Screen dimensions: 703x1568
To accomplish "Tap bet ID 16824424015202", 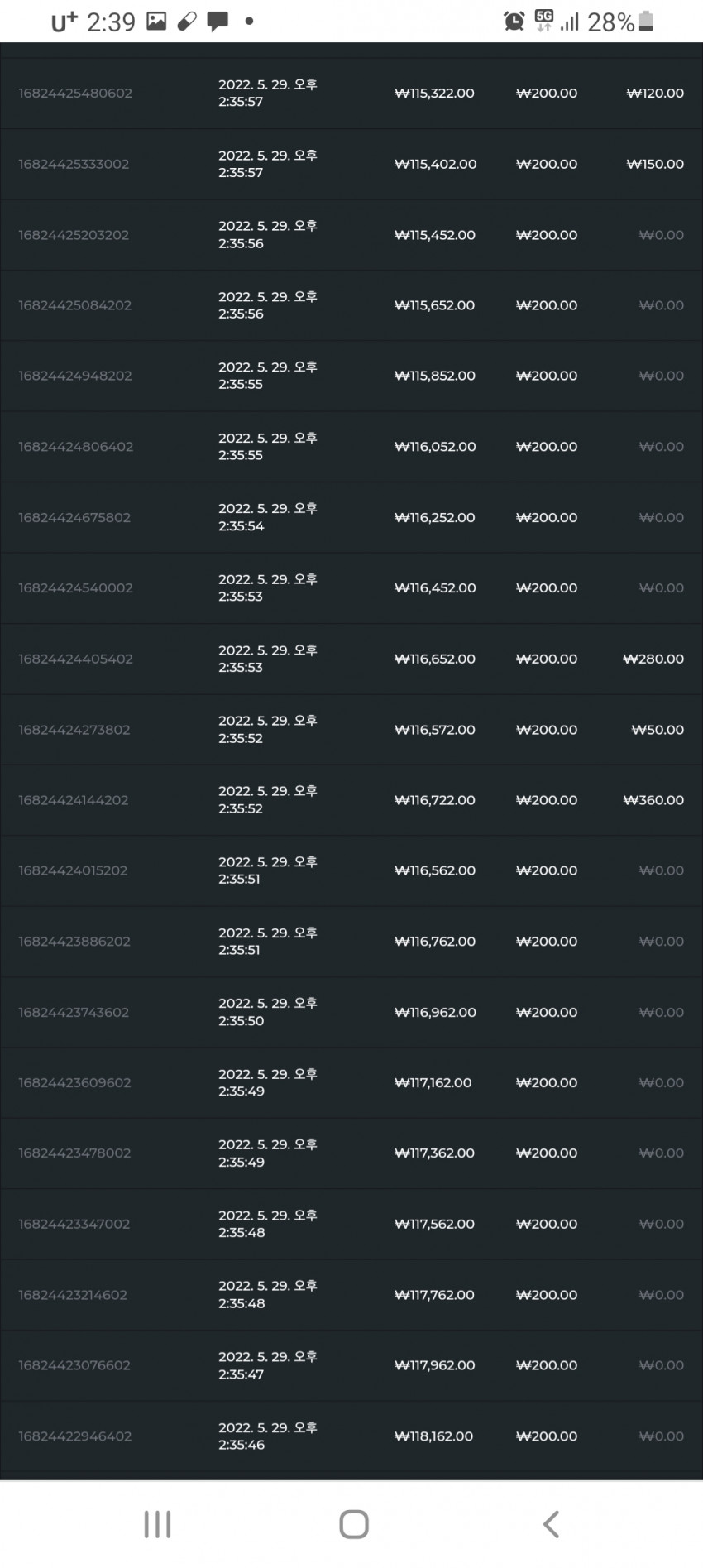I will 73,870.
